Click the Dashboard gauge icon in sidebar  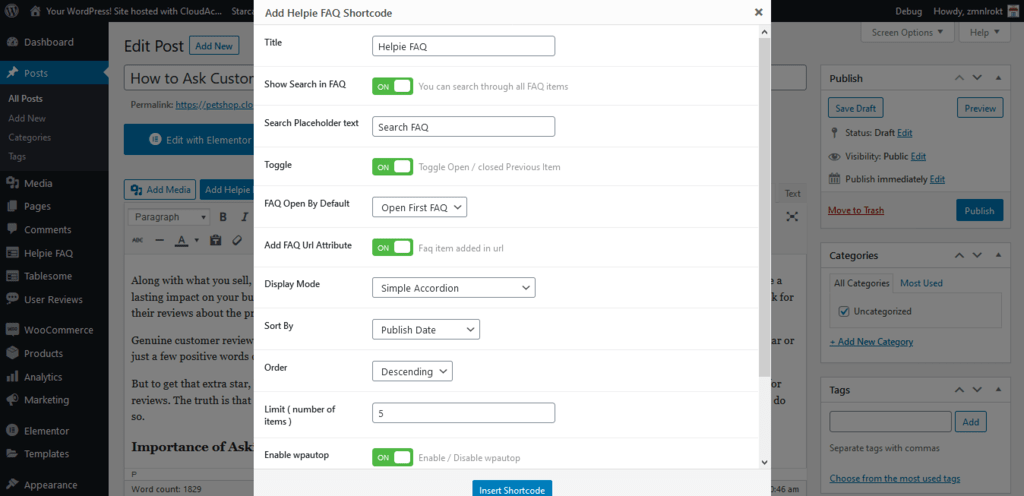coord(12,42)
